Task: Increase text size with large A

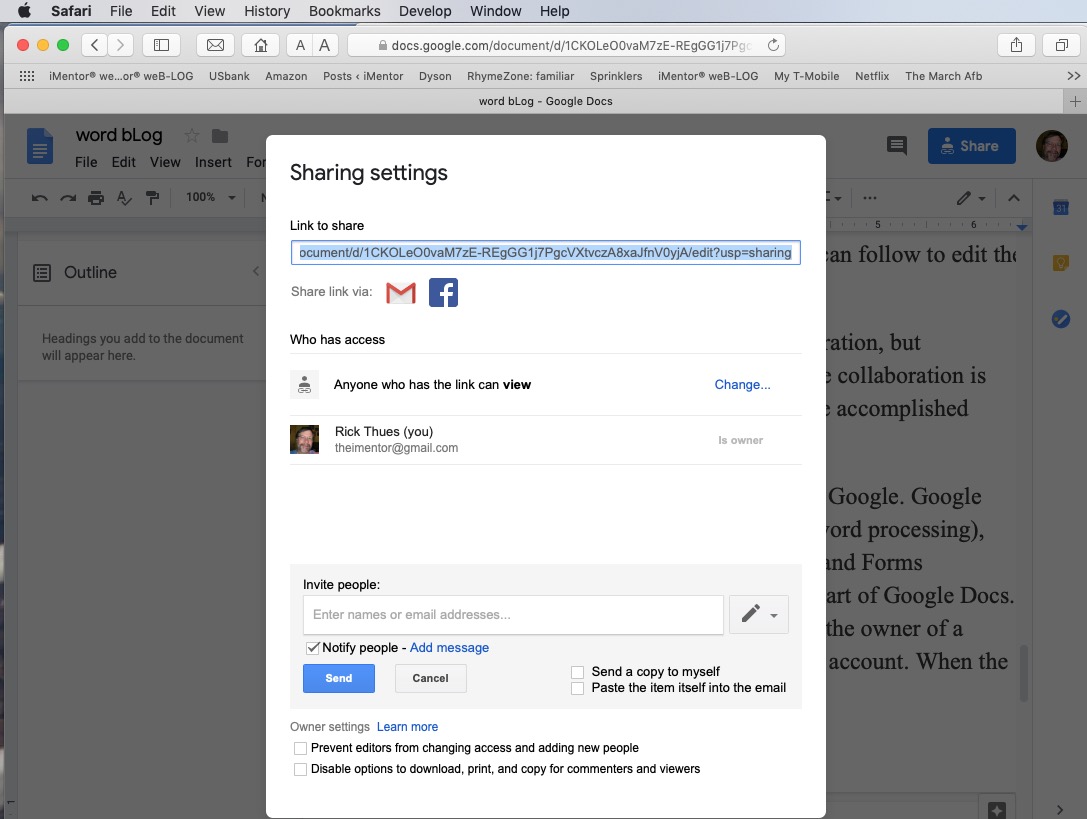Action: click(x=324, y=45)
